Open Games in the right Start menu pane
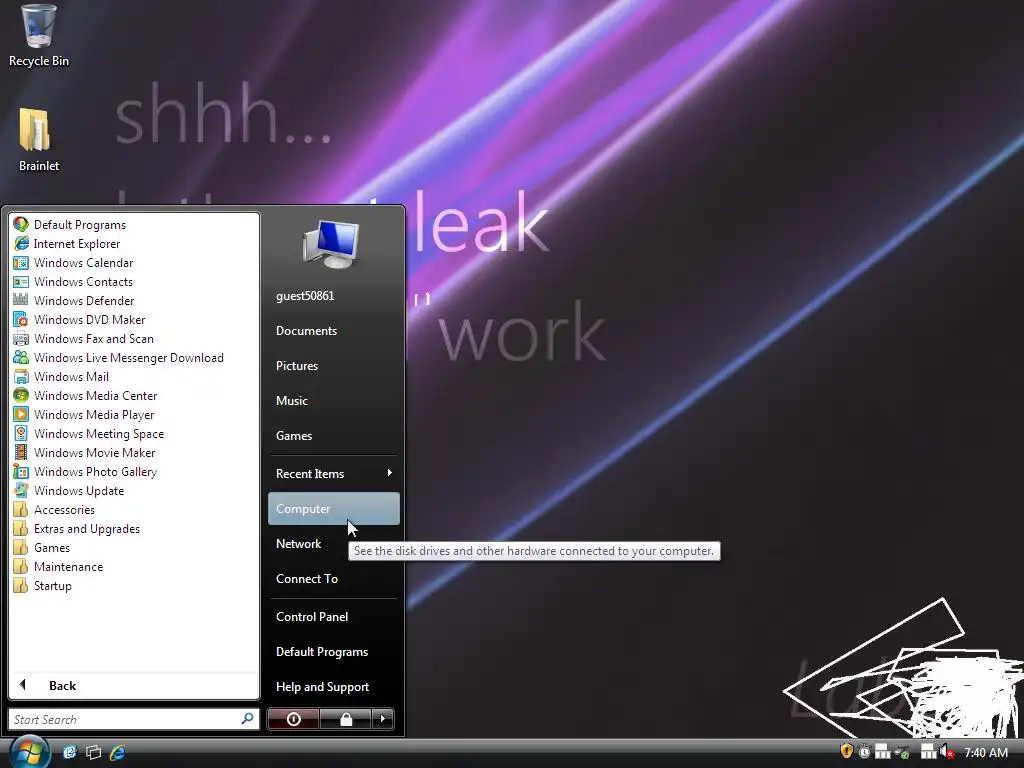Screen dimensions: 1024x768 click(333, 436)
